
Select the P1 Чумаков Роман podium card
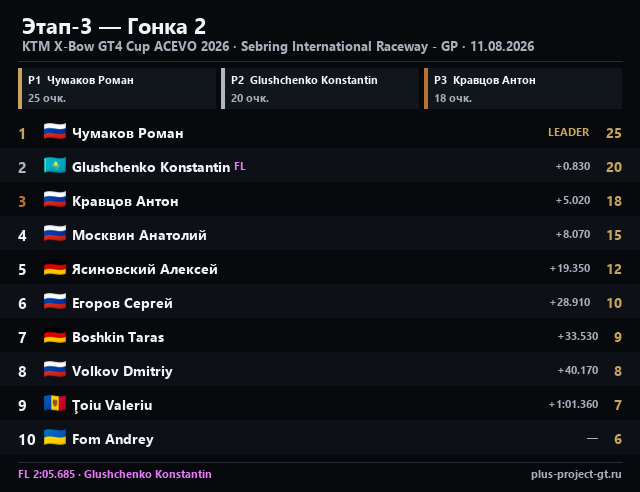click(117, 89)
